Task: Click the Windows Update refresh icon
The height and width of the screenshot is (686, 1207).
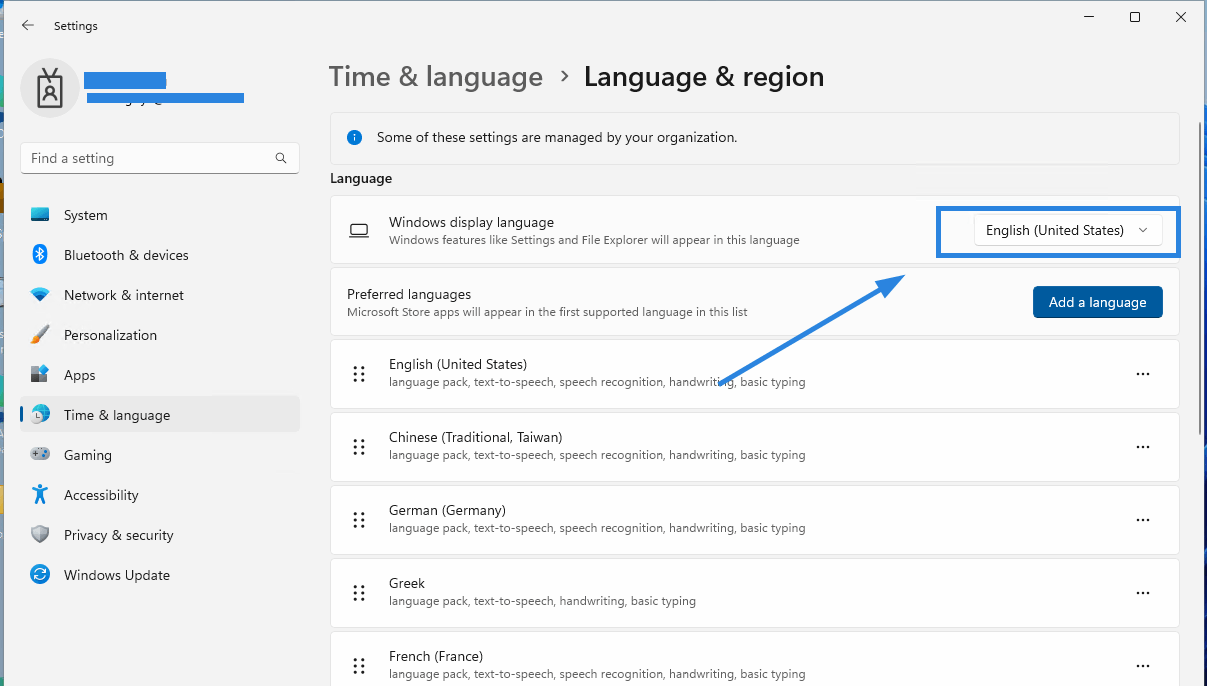Action: pos(40,575)
